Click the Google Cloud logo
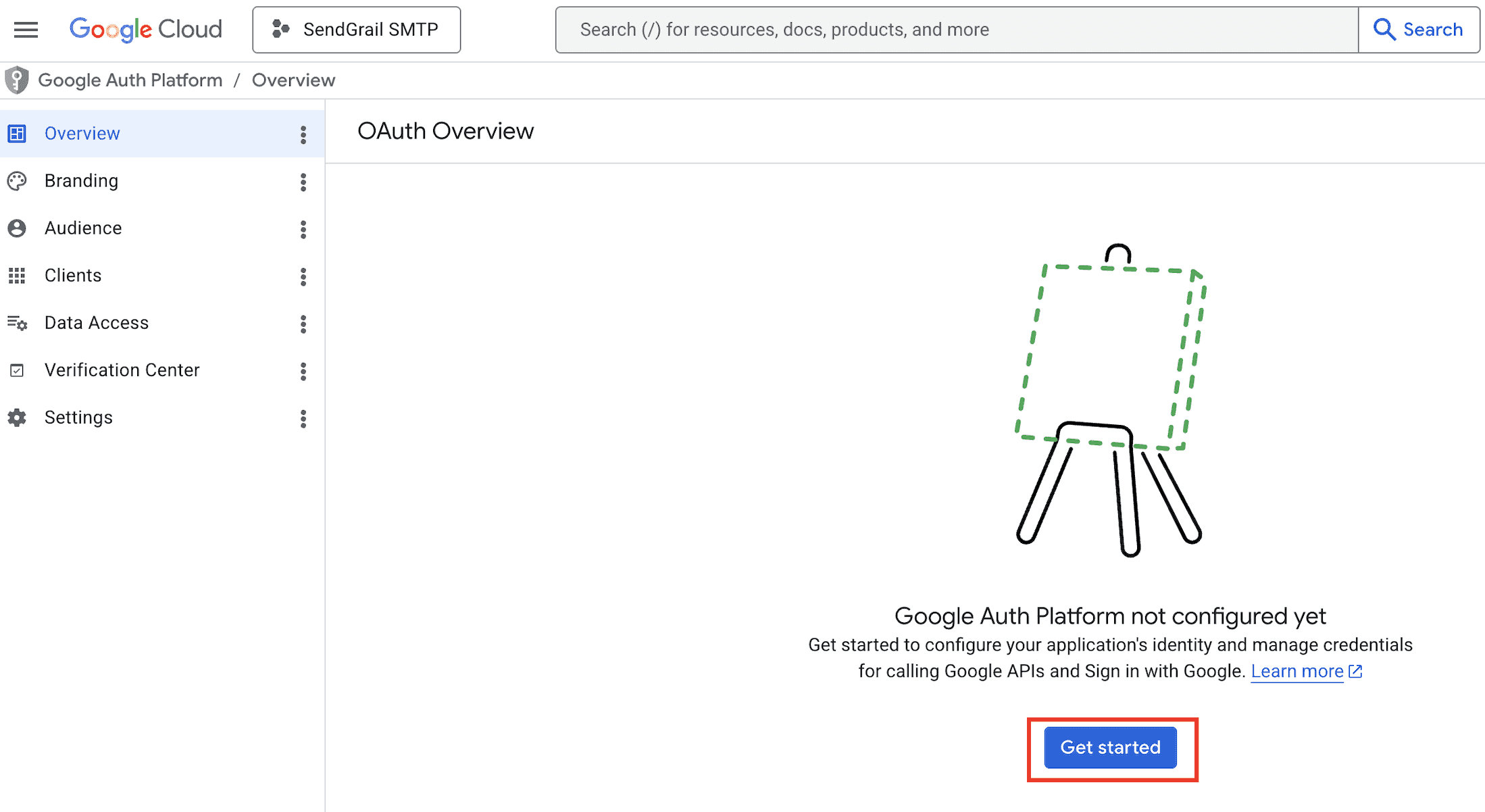 pos(146,30)
